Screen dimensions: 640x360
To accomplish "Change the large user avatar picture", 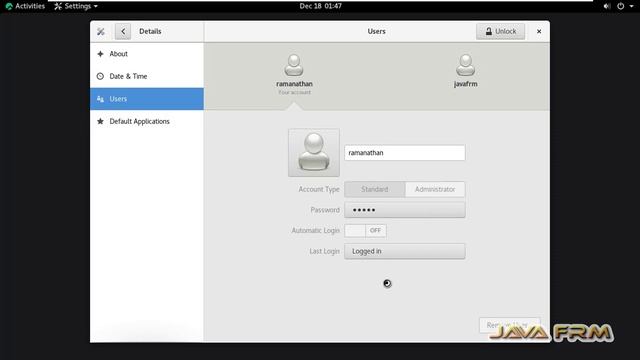I will coord(314,153).
